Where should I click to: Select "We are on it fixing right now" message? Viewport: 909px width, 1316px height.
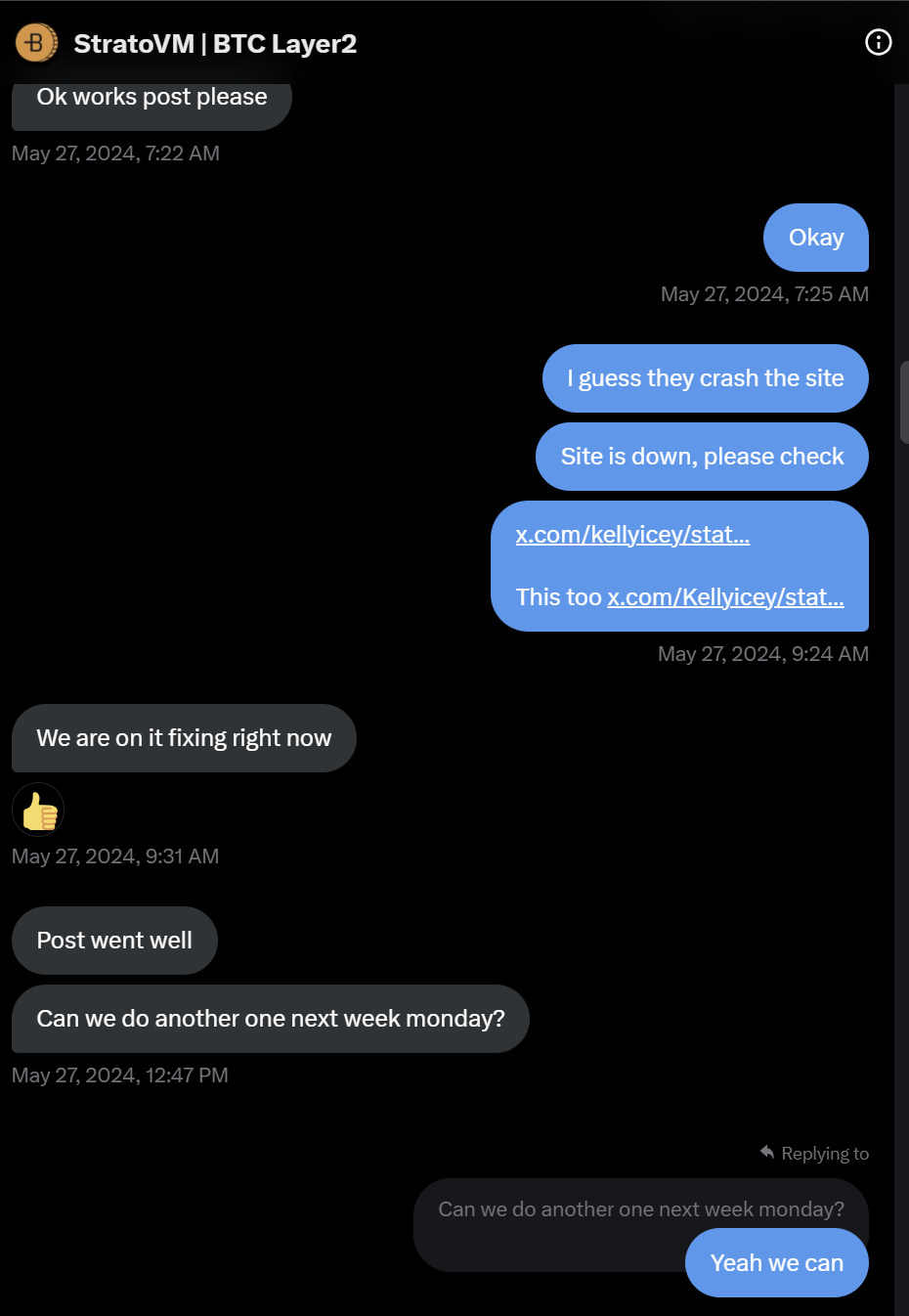pyautogui.click(x=184, y=738)
